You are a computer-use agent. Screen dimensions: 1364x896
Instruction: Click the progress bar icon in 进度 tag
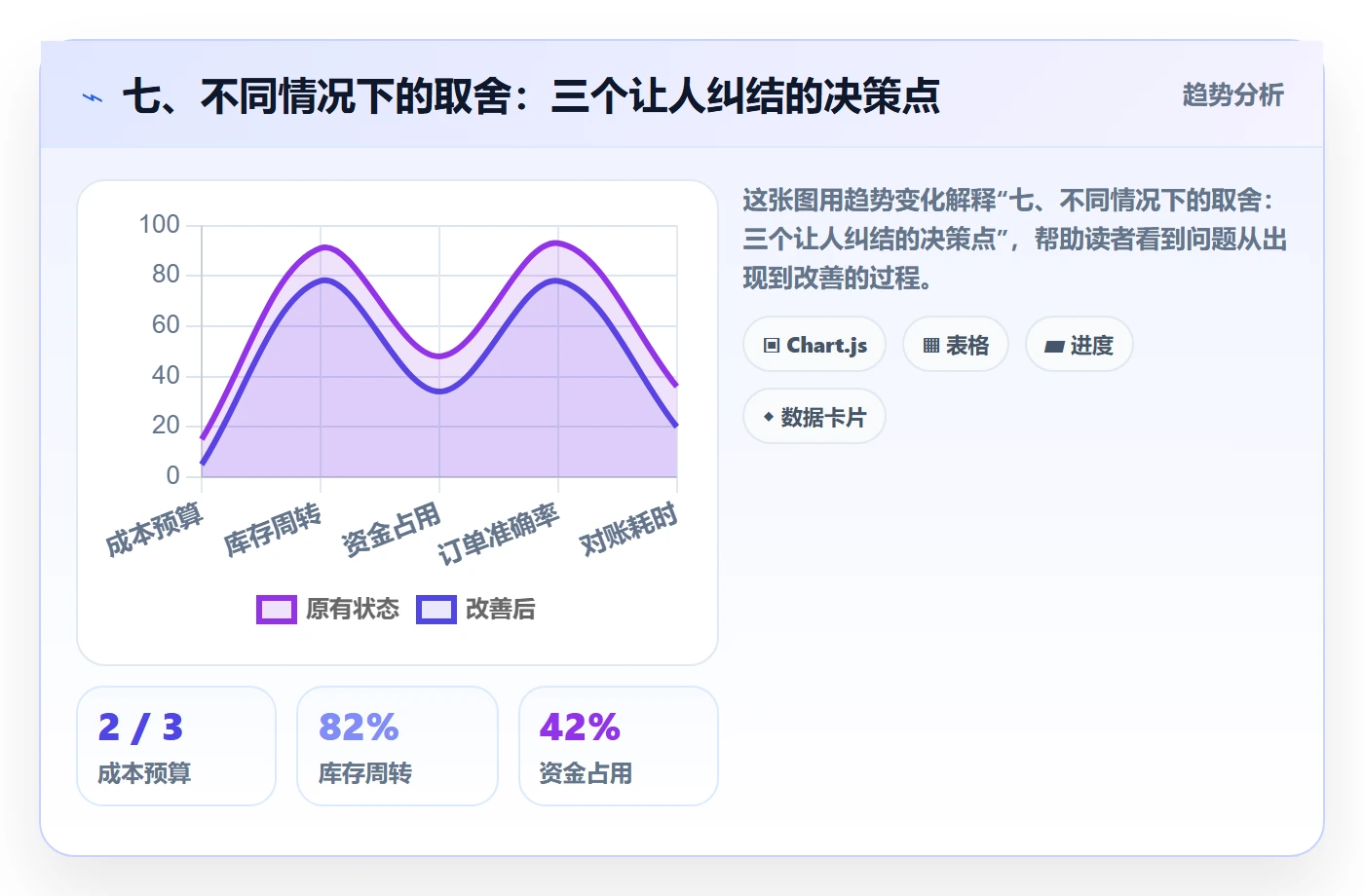[1054, 346]
